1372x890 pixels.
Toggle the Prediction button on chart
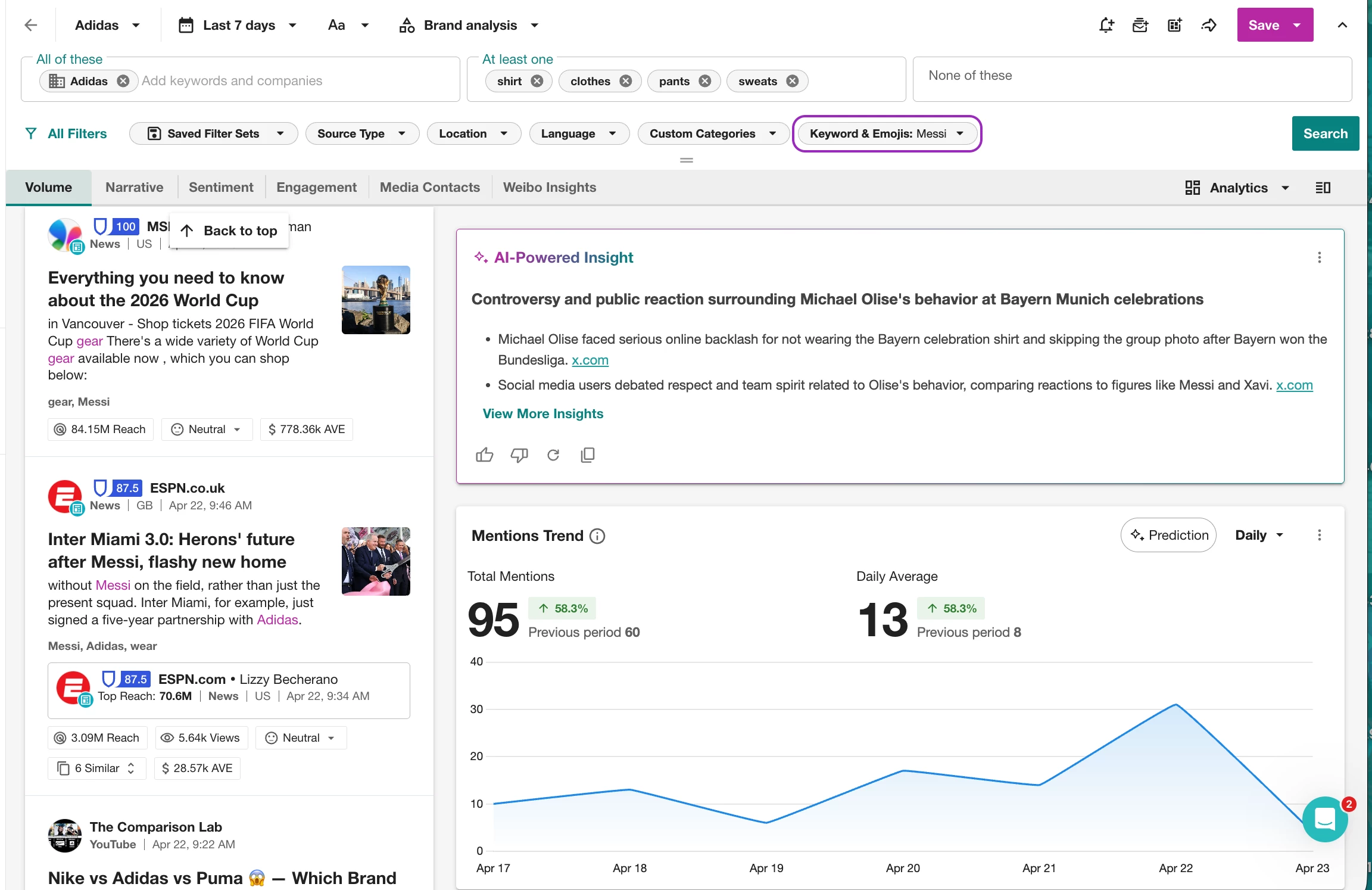(1168, 535)
